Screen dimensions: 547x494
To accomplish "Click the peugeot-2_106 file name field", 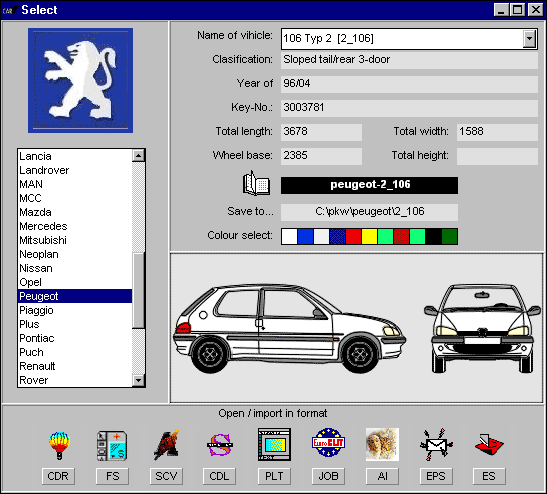I will pyautogui.click(x=369, y=185).
